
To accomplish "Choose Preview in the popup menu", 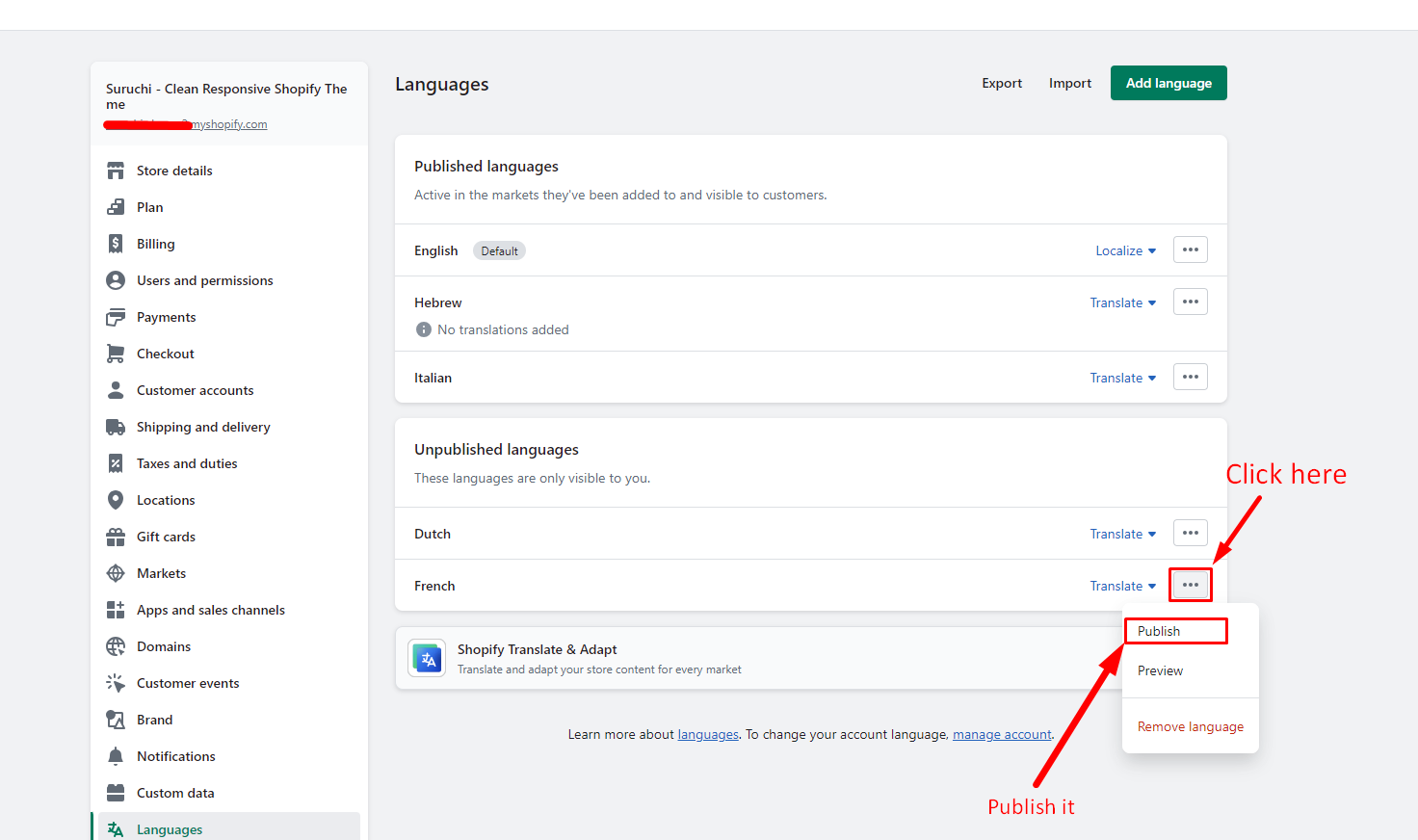I will [x=1160, y=671].
